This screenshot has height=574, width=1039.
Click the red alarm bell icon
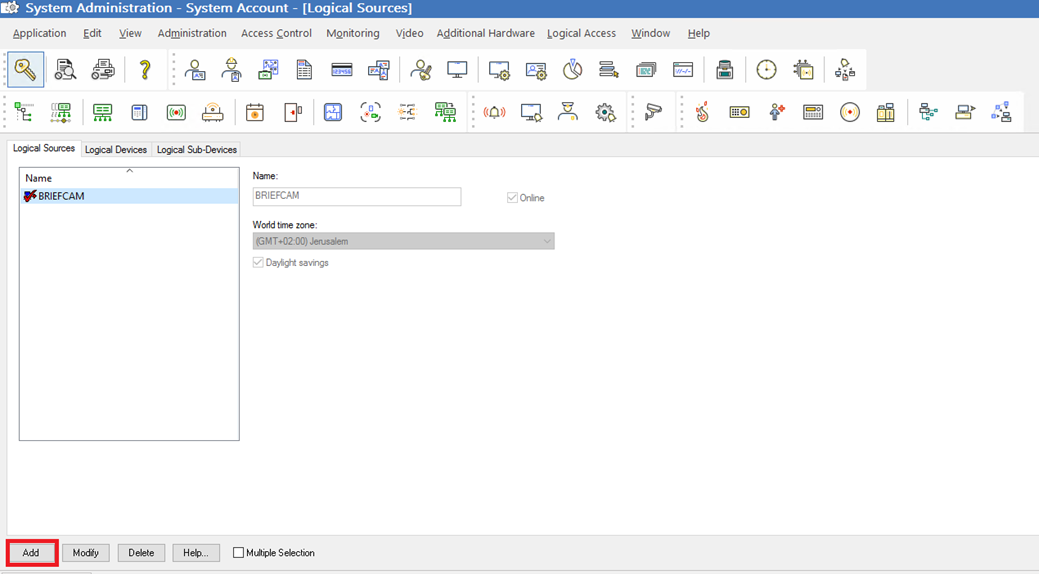point(494,112)
